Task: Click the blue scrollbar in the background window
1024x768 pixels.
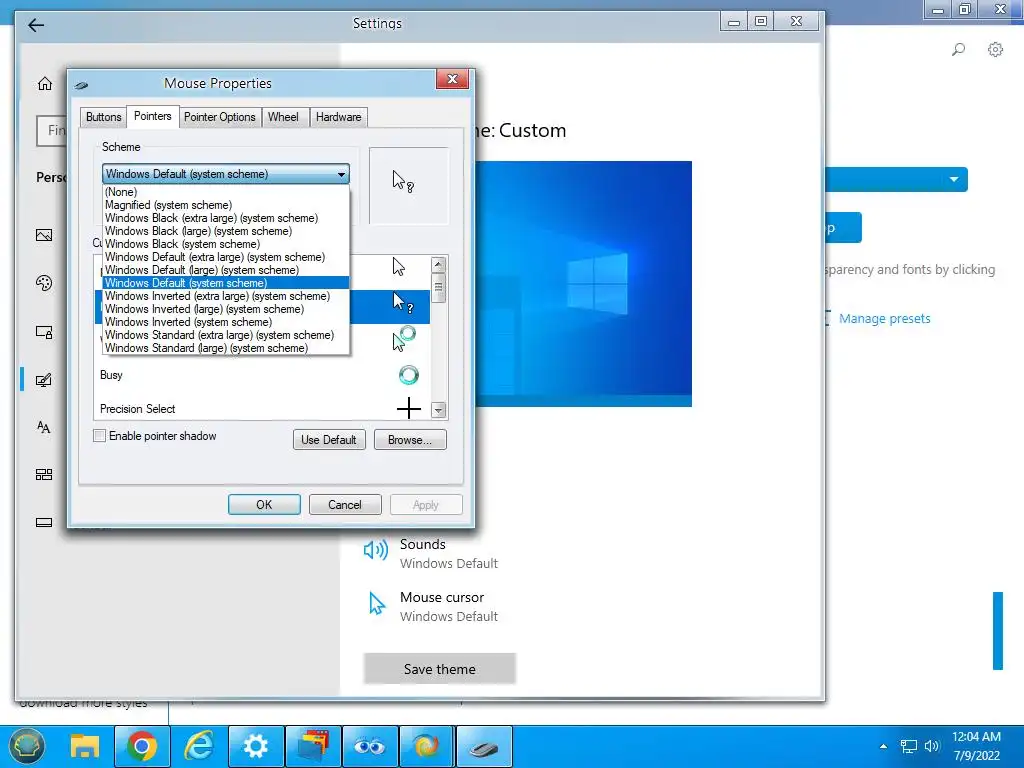Action: click(997, 631)
